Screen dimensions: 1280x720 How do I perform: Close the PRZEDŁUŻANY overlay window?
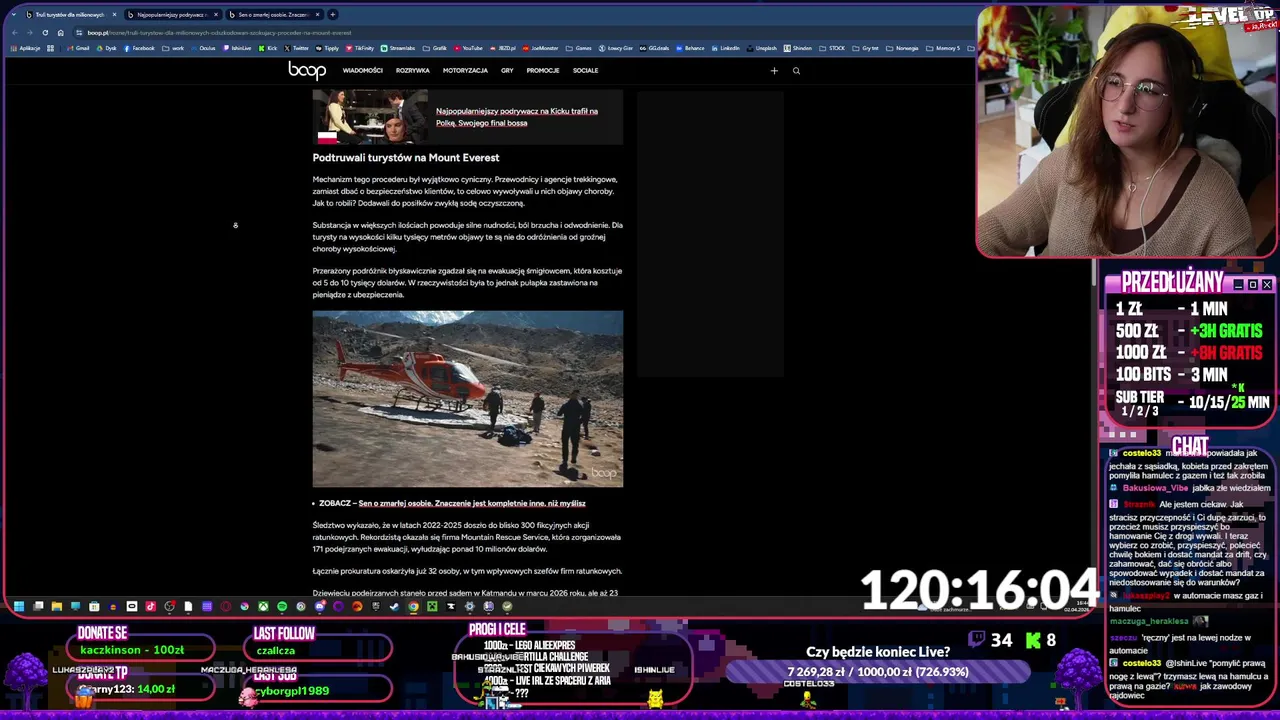[1267, 285]
